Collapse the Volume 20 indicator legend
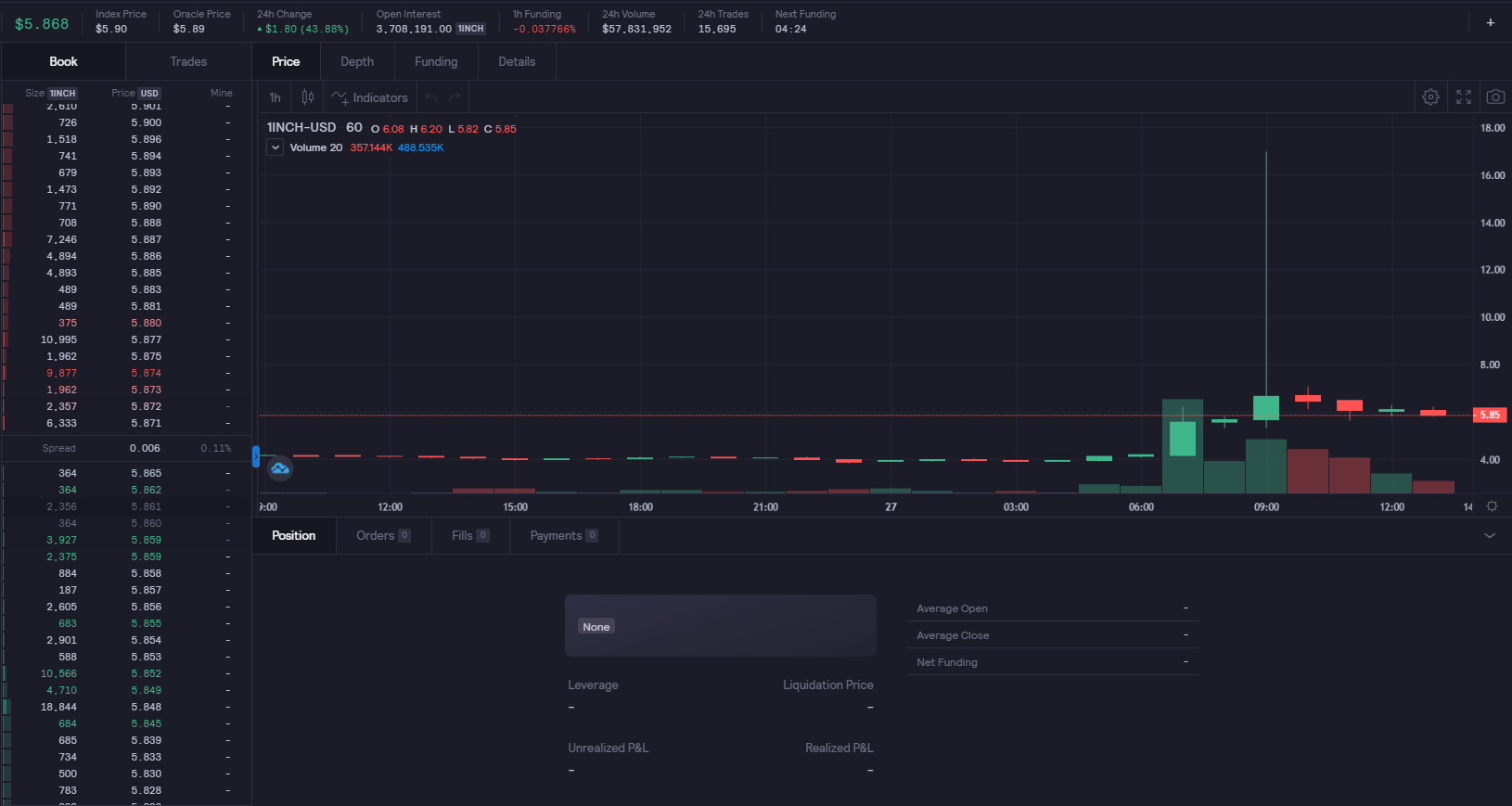Image resolution: width=1512 pixels, height=806 pixels. click(x=275, y=147)
